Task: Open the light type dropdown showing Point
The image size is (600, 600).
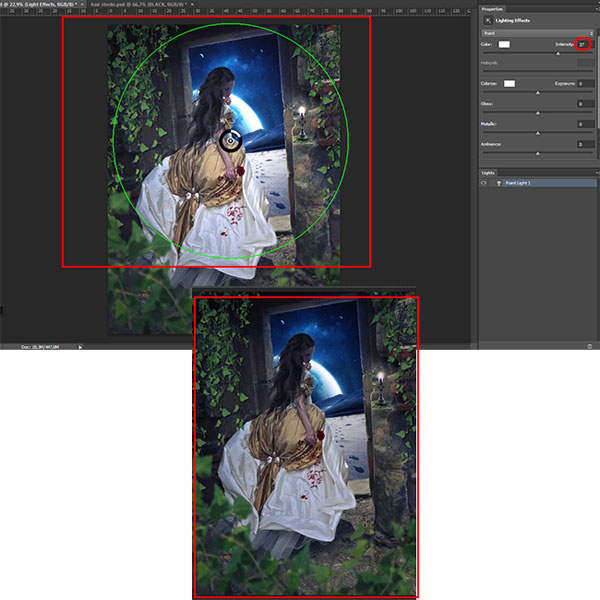Action: (537, 33)
